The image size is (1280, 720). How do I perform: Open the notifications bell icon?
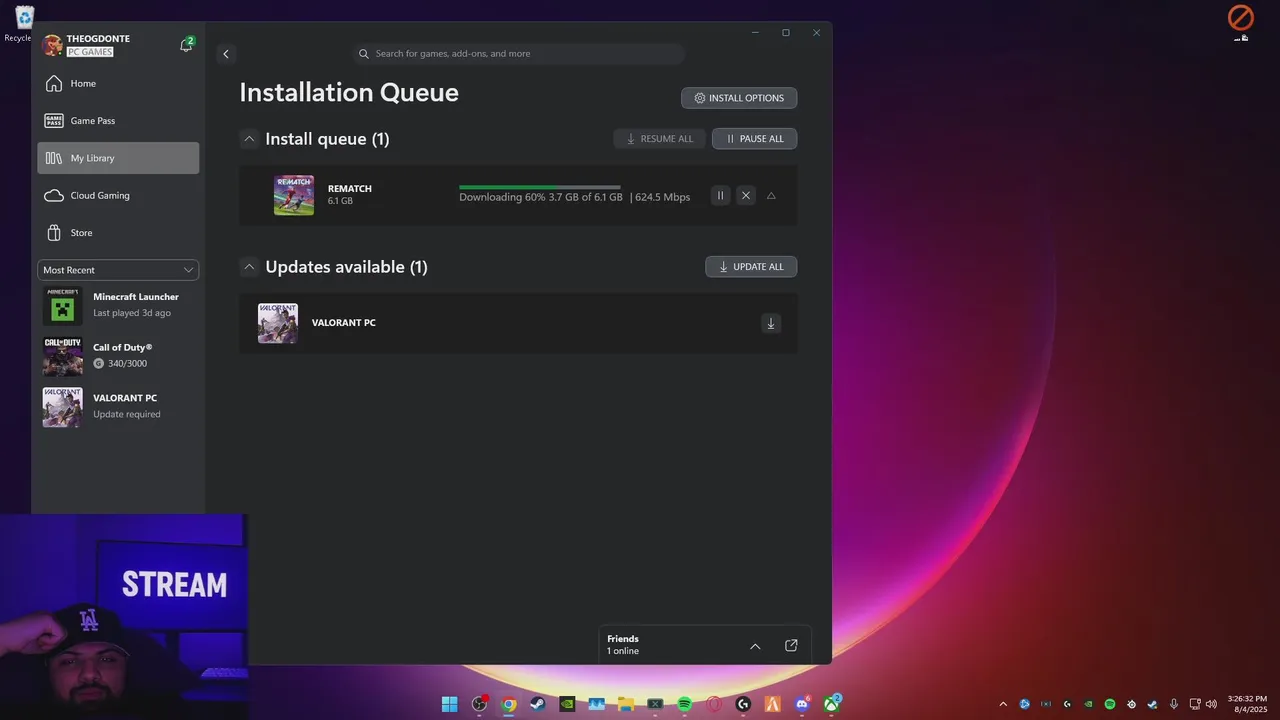point(186,45)
